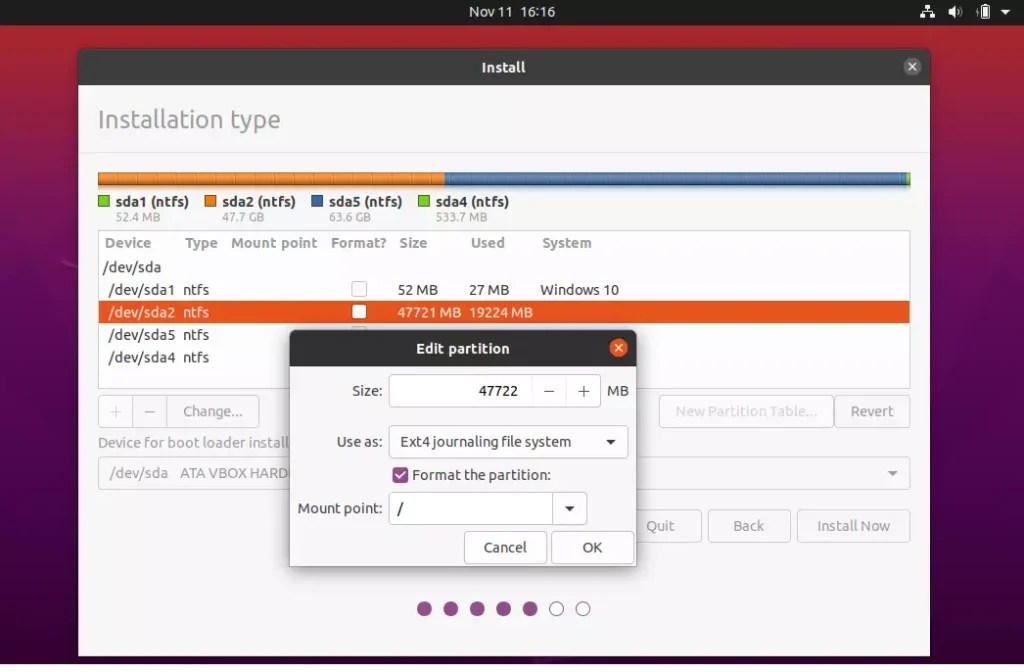Click the blue sda5 legend icon
The image size is (1024, 672).
click(x=318, y=201)
